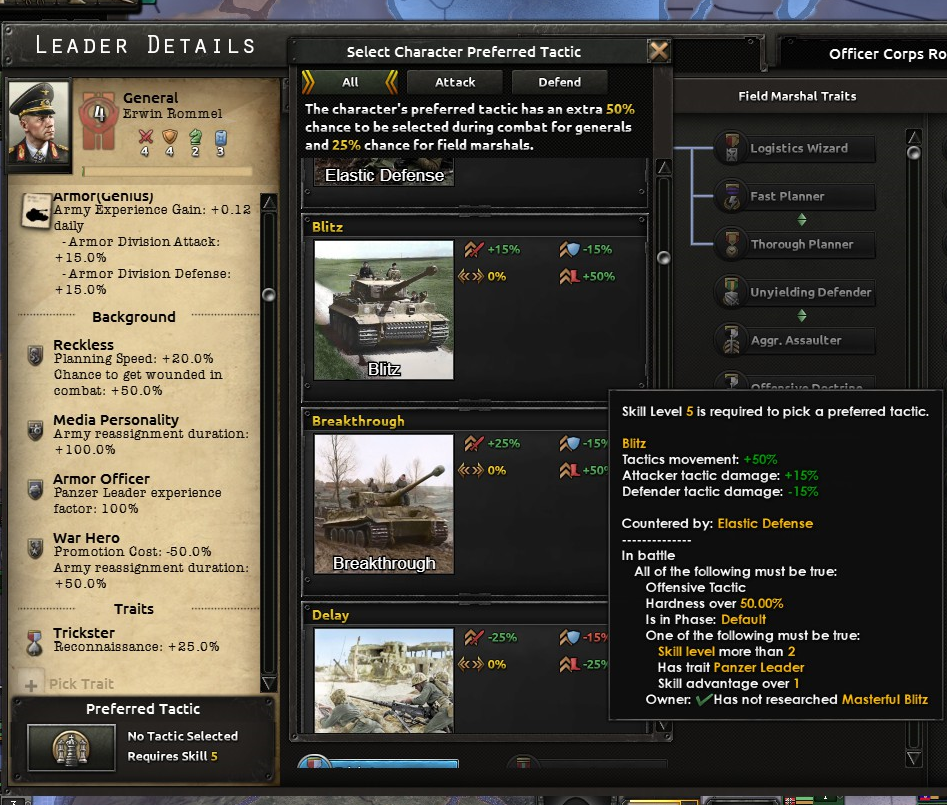Select the Logistics Wizard trait icon
The width and height of the screenshot is (947, 805).
coord(731,148)
